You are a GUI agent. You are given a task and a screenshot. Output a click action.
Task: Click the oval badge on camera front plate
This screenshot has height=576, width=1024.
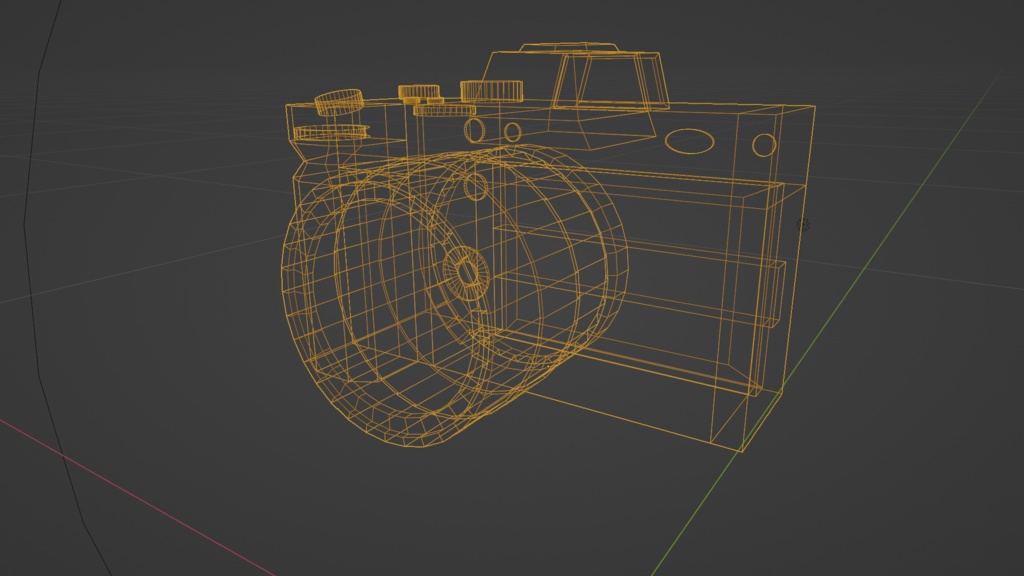690,141
